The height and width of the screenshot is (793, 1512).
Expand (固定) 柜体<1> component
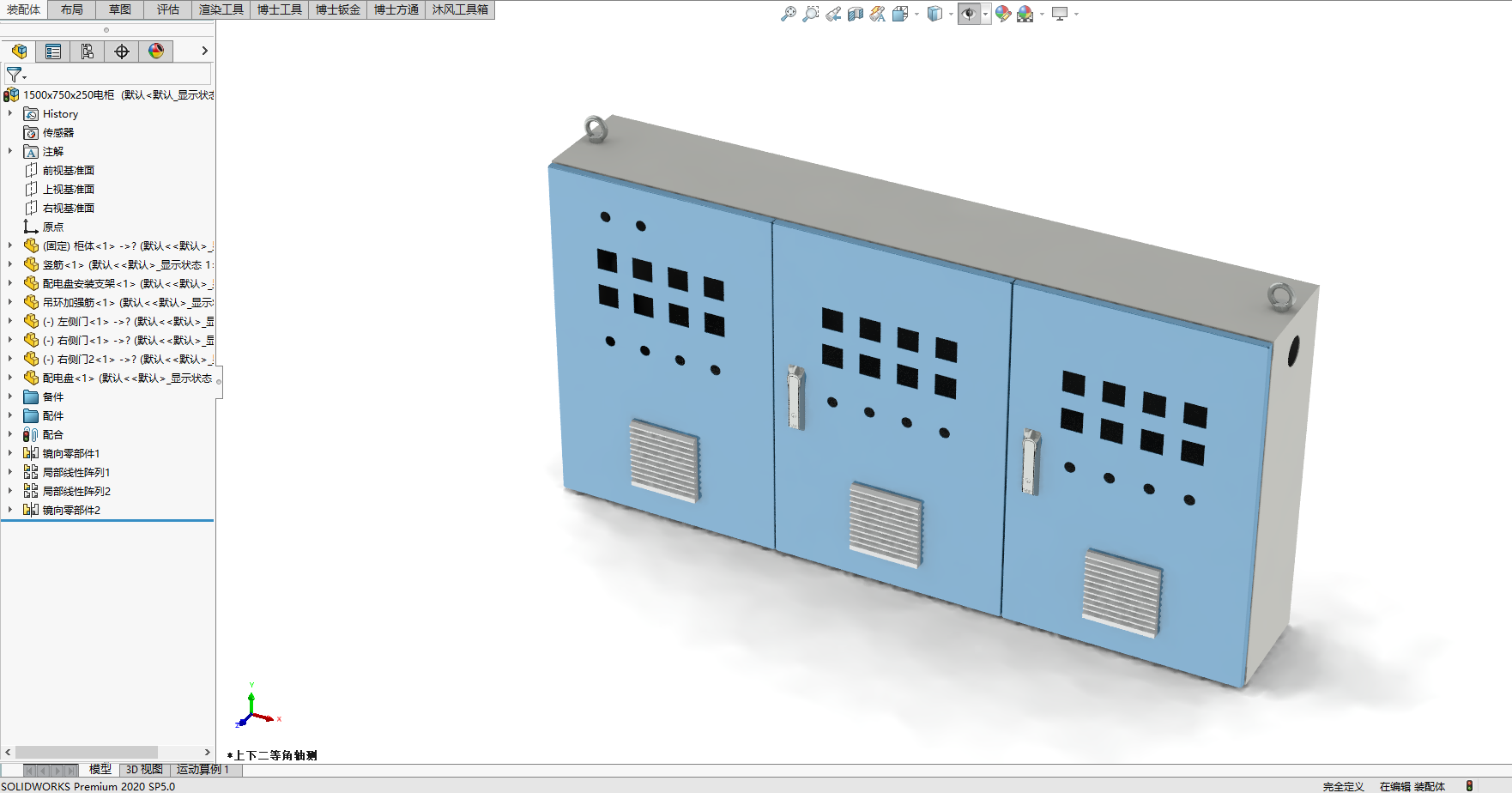10,245
